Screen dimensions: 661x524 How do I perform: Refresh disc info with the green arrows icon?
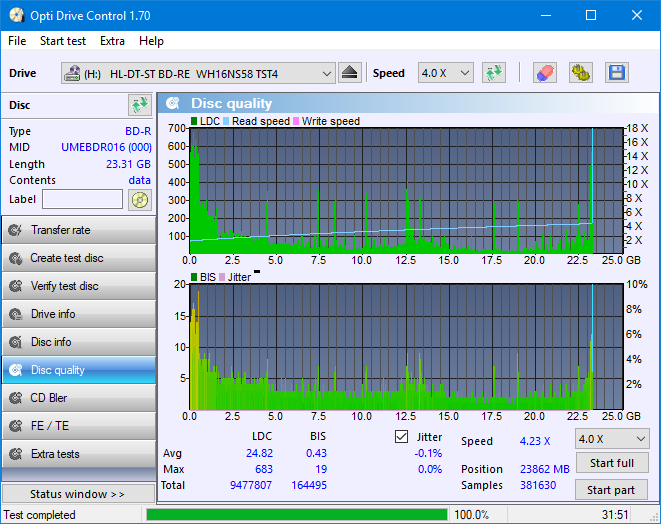click(x=140, y=105)
